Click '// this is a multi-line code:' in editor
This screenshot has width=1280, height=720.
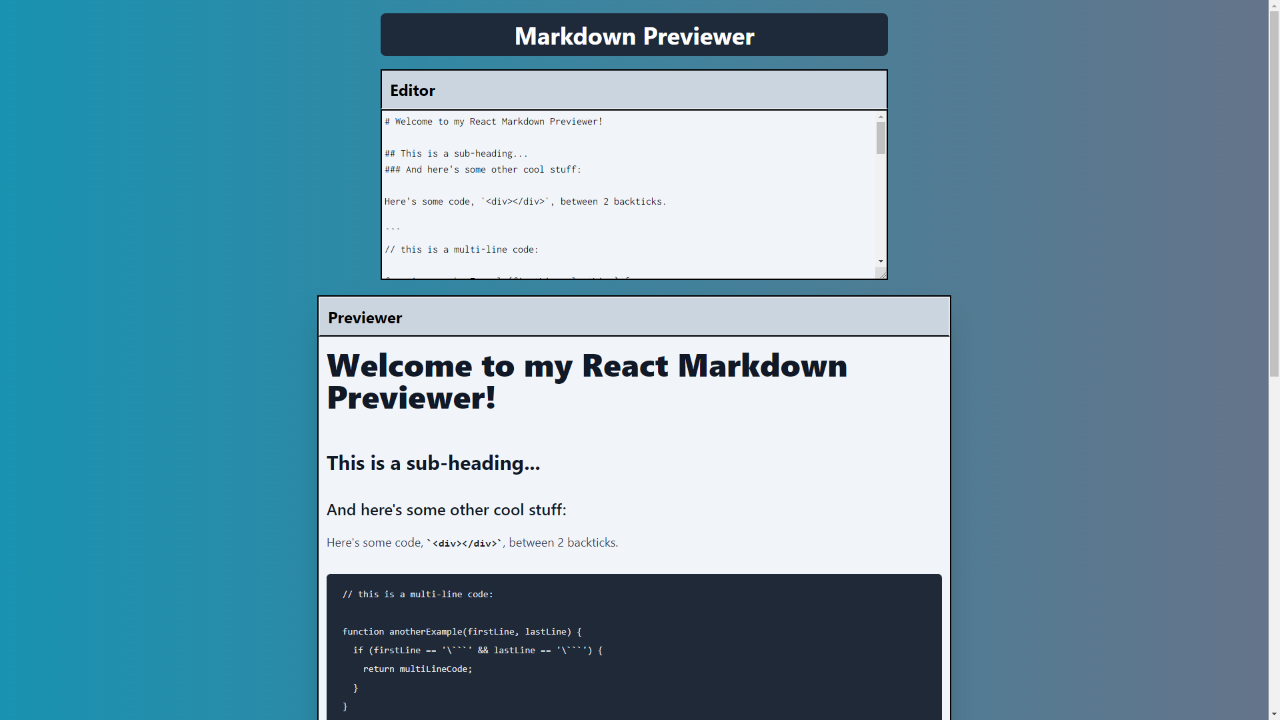[x=462, y=250]
